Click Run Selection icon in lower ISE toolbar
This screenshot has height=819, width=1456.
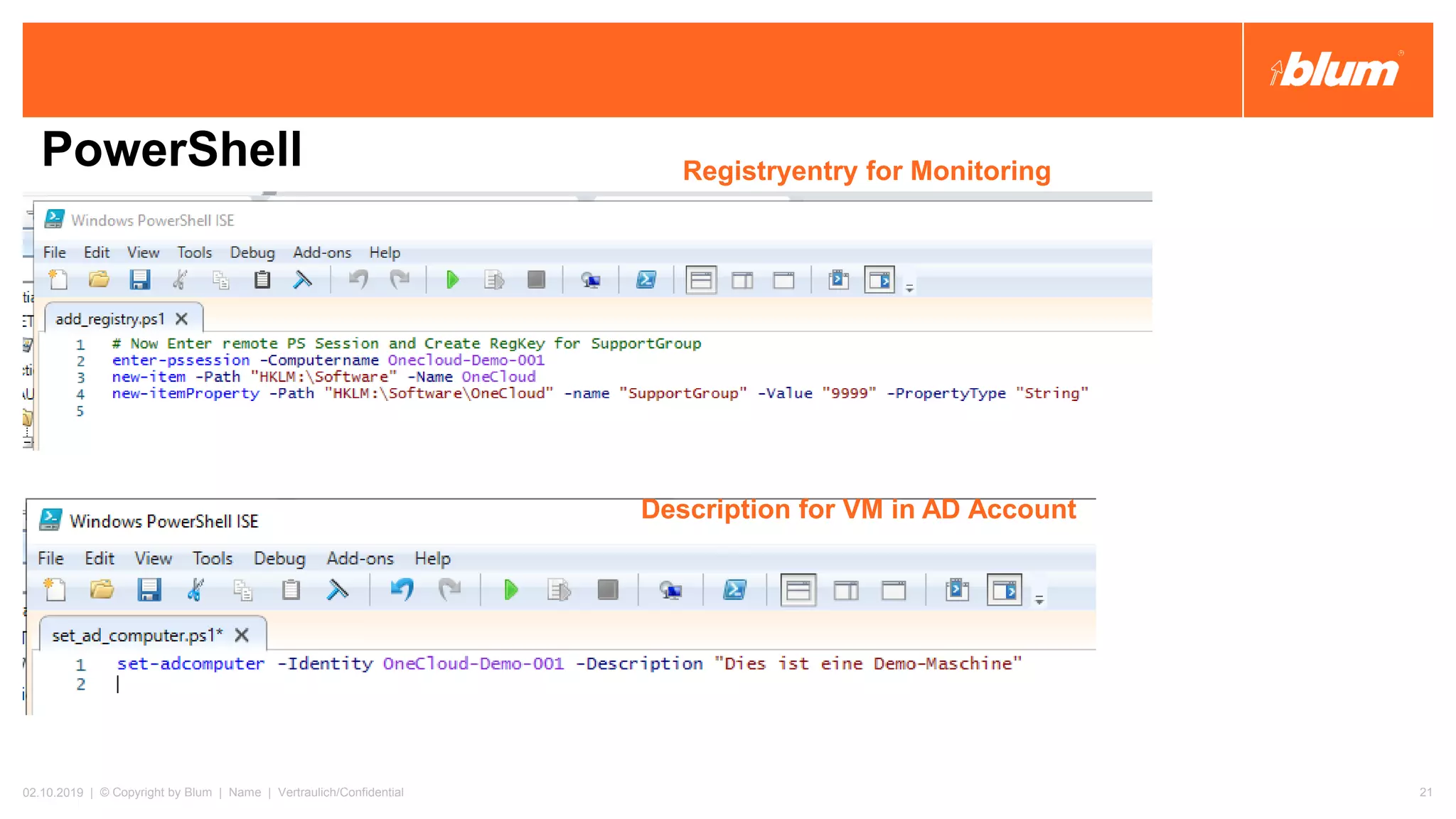559,590
